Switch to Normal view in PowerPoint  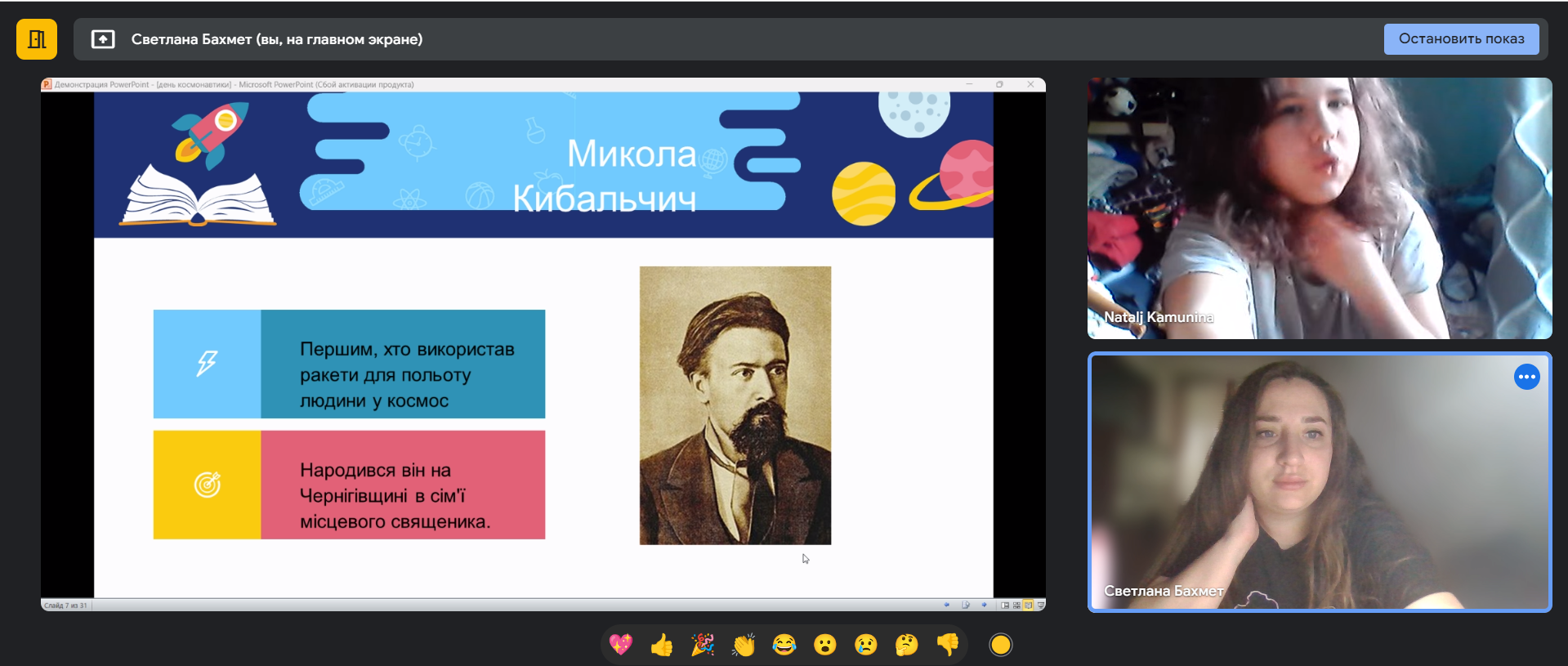pos(1005,605)
